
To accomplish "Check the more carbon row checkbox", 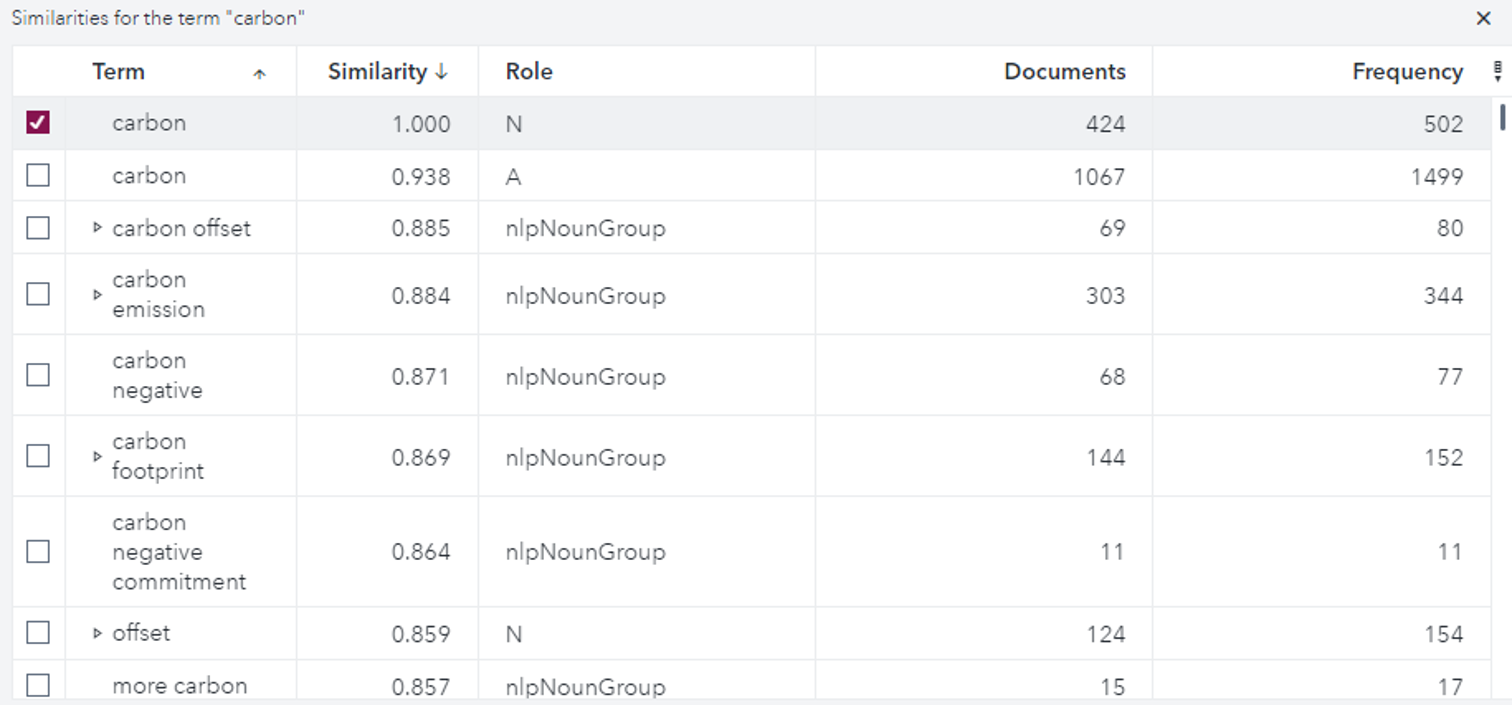I will click(x=38, y=685).
